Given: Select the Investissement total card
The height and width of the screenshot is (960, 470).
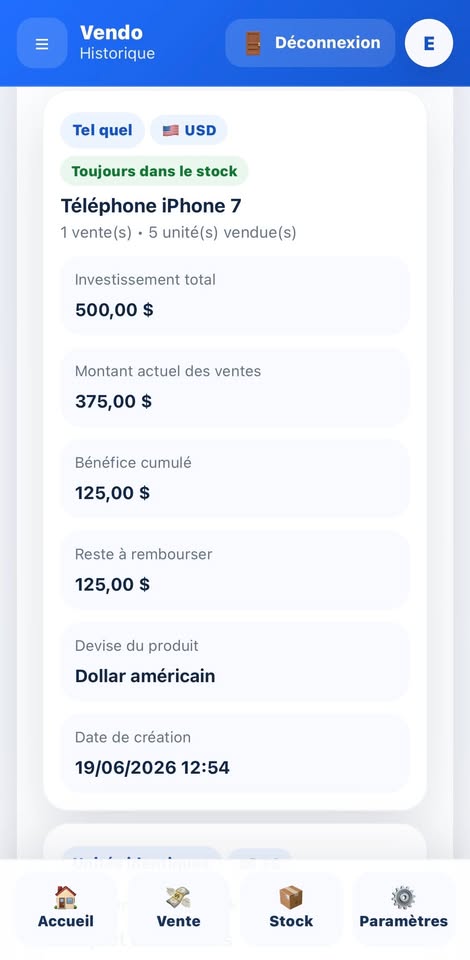Looking at the screenshot, I should click(235, 296).
